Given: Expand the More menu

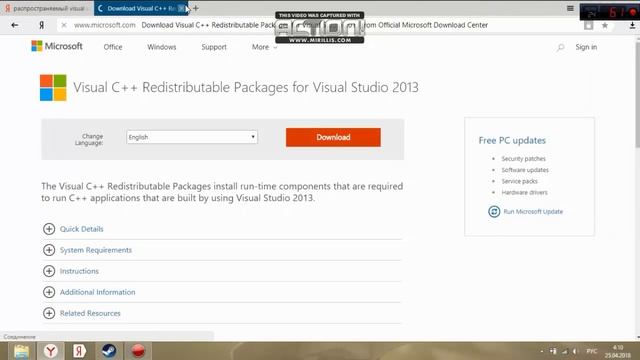Looking at the screenshot, I should [264, 47].
